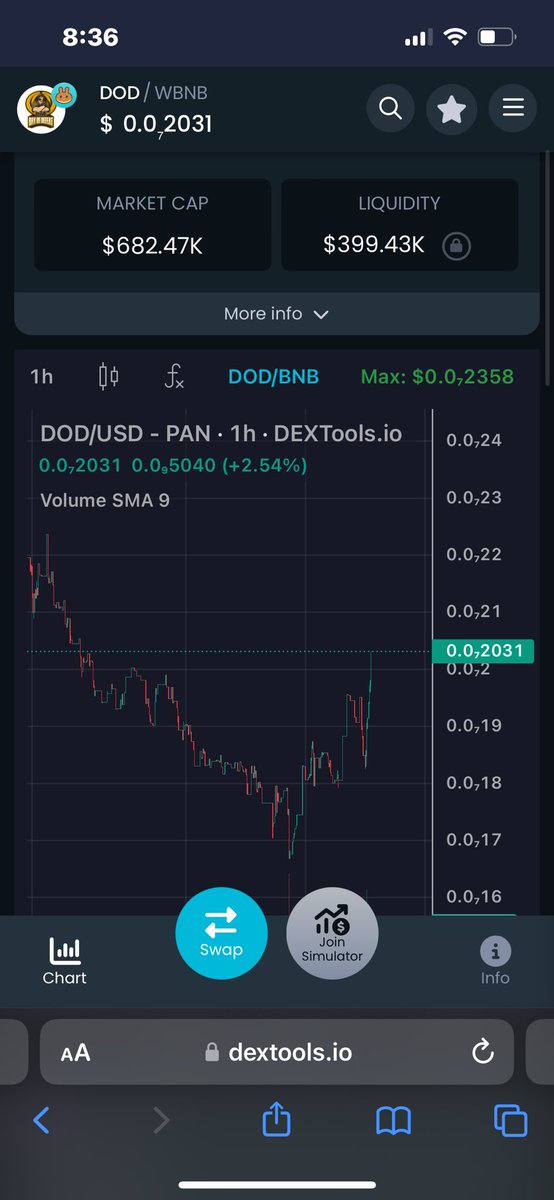Open candlestick chart style selector
Viewport: 554px width, 1200px height.
point(108,377)
